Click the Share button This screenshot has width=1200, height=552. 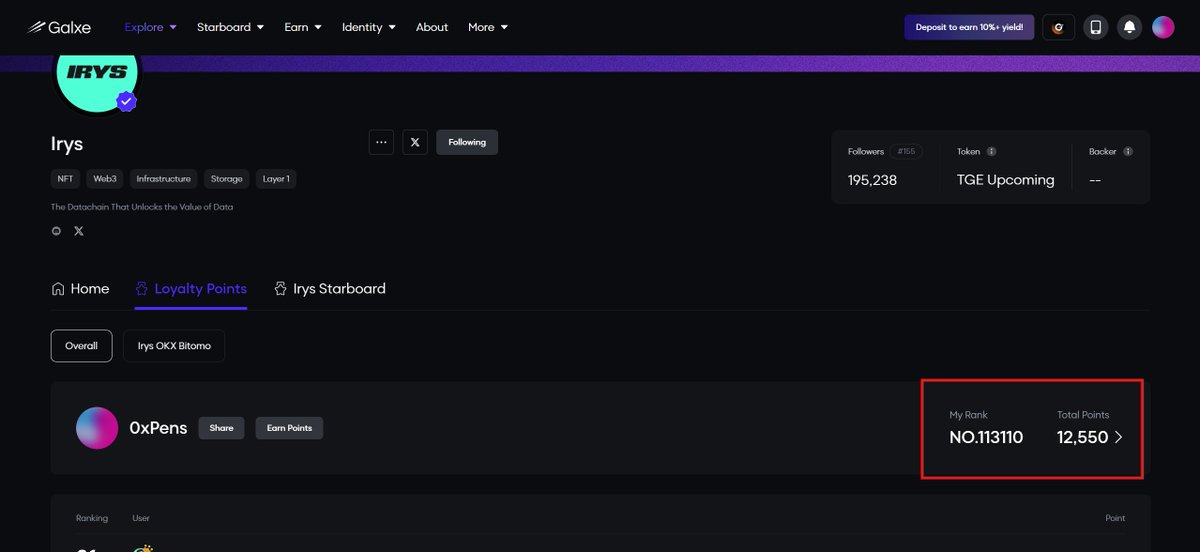point(221,428)
